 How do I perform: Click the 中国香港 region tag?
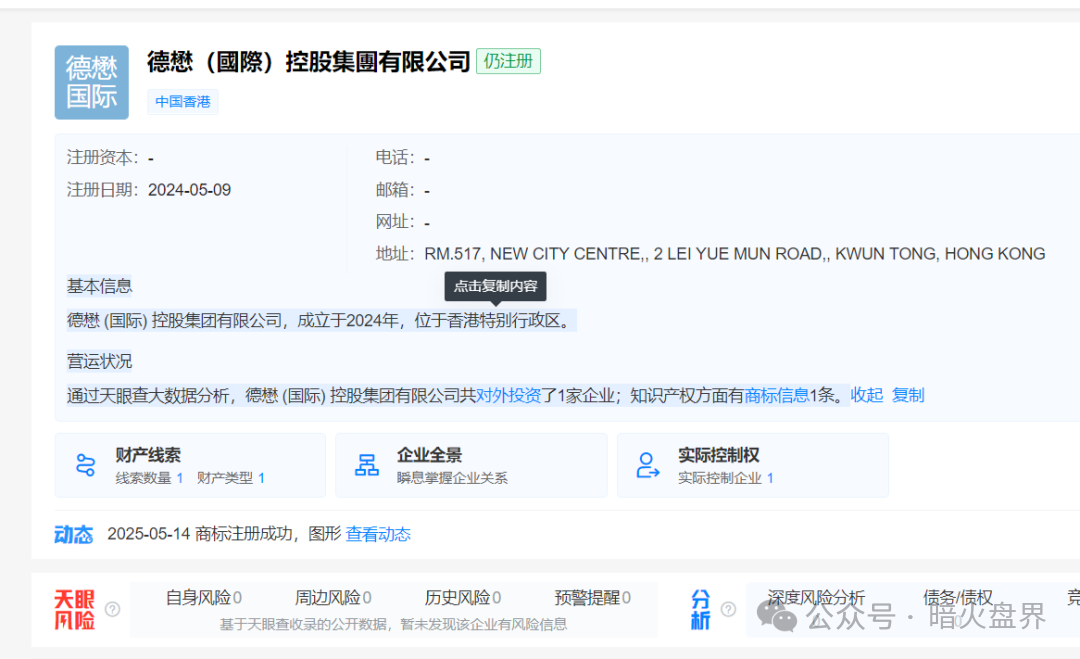click(182, 101)
